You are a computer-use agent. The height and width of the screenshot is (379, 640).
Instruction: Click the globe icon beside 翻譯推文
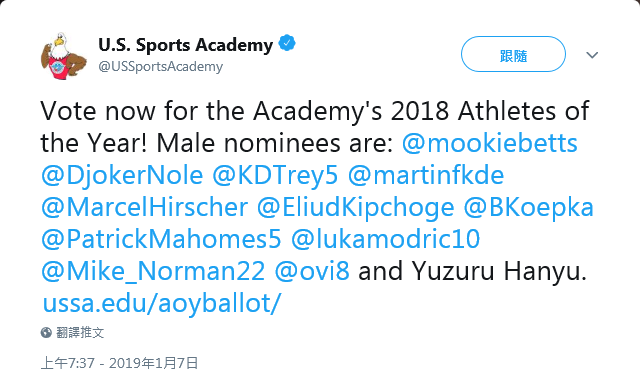pos(46,332)
